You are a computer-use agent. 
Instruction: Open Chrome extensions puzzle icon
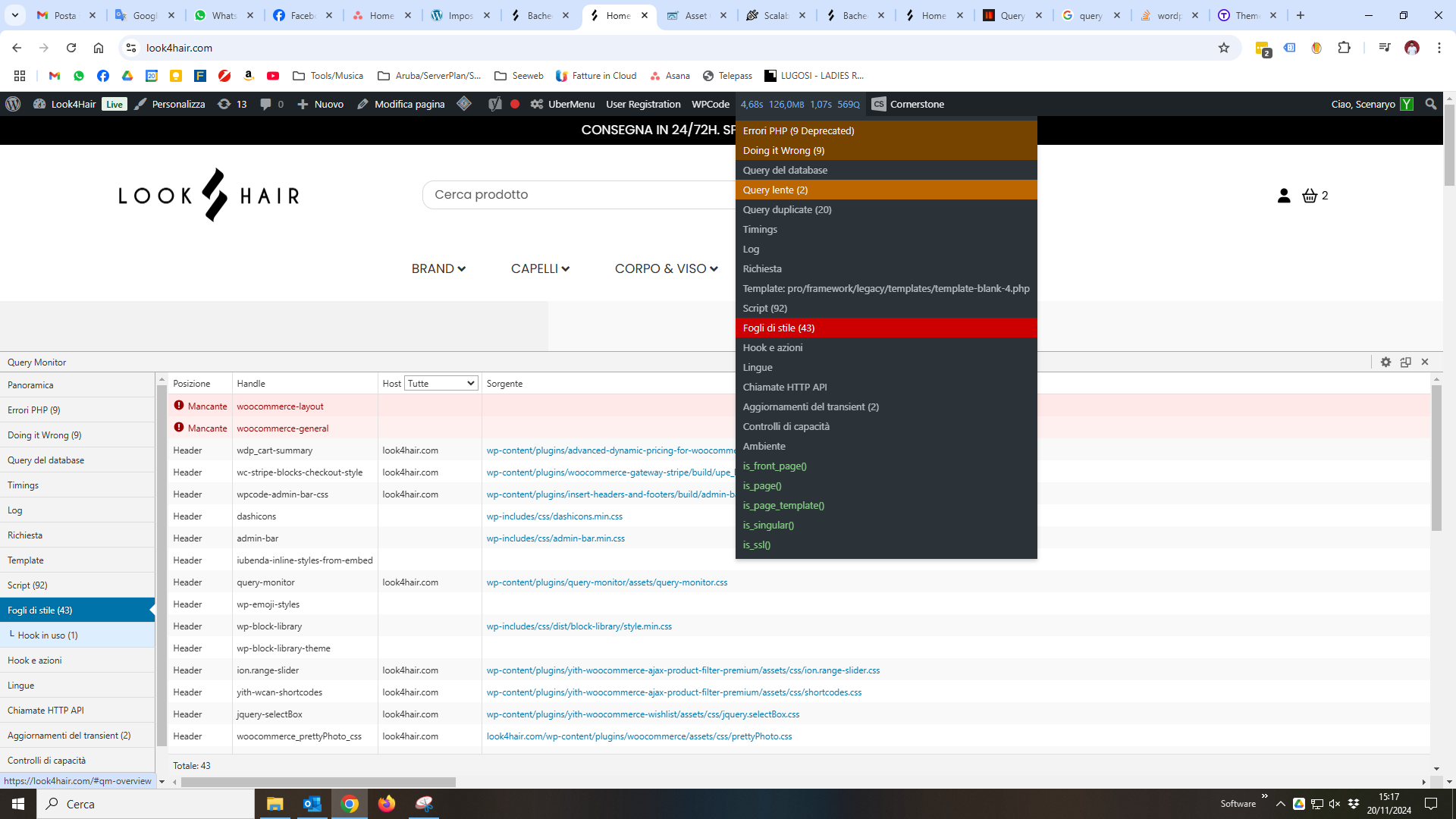[1344, 48]
